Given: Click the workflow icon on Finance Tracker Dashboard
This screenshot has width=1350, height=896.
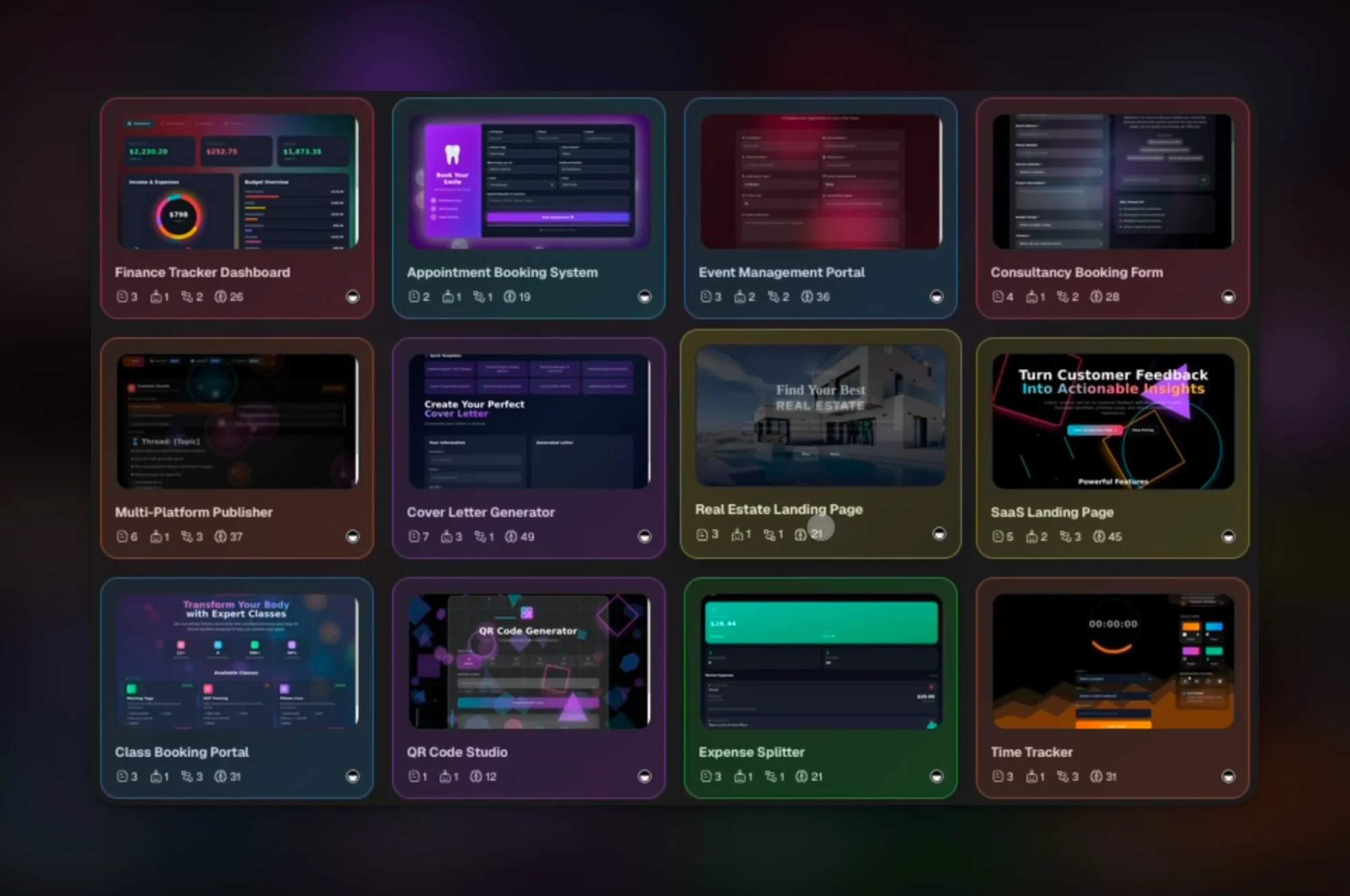Looking at the screenshot, I should click(187, 297).
